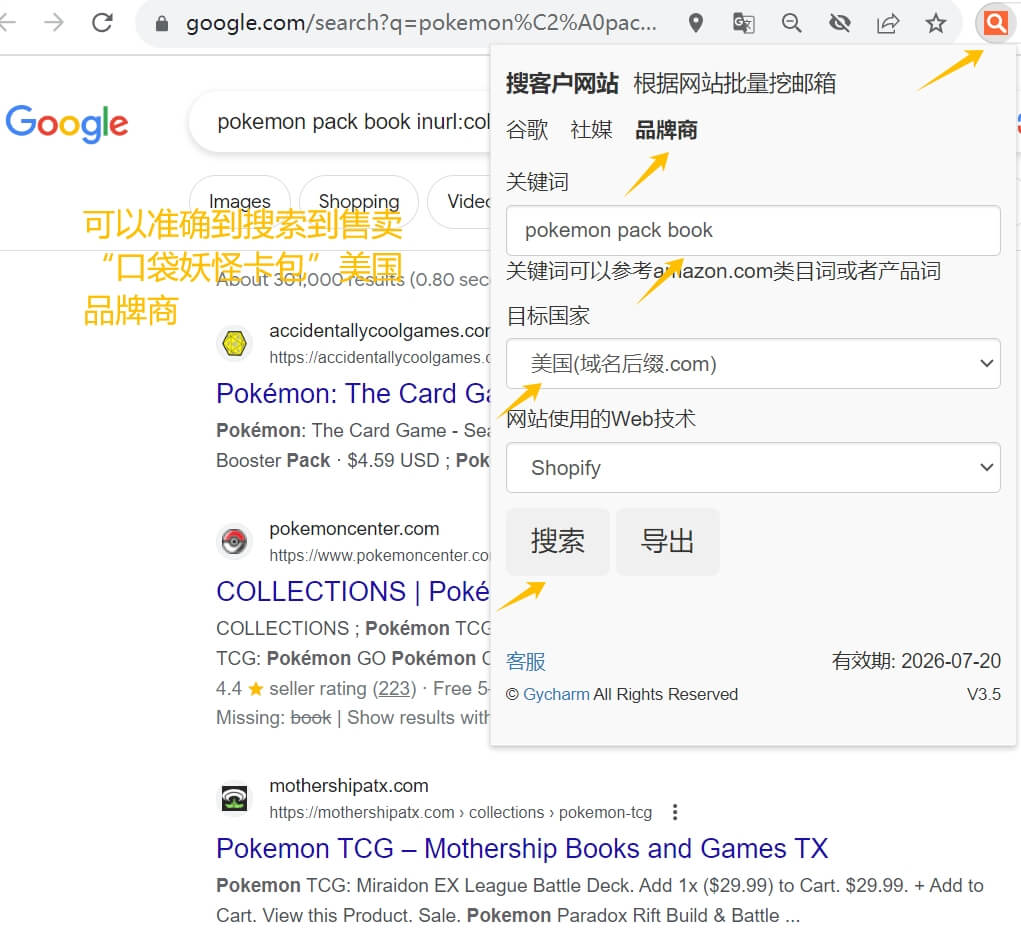Screen dimensions: 1021x934
Task: Share this page via the share icon
Action: point(888,23)
